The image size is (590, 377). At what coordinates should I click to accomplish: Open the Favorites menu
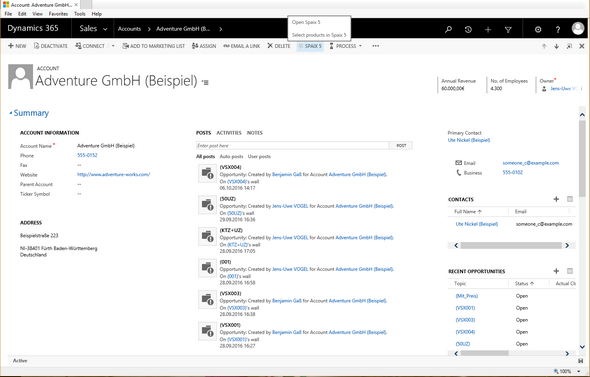58,14
